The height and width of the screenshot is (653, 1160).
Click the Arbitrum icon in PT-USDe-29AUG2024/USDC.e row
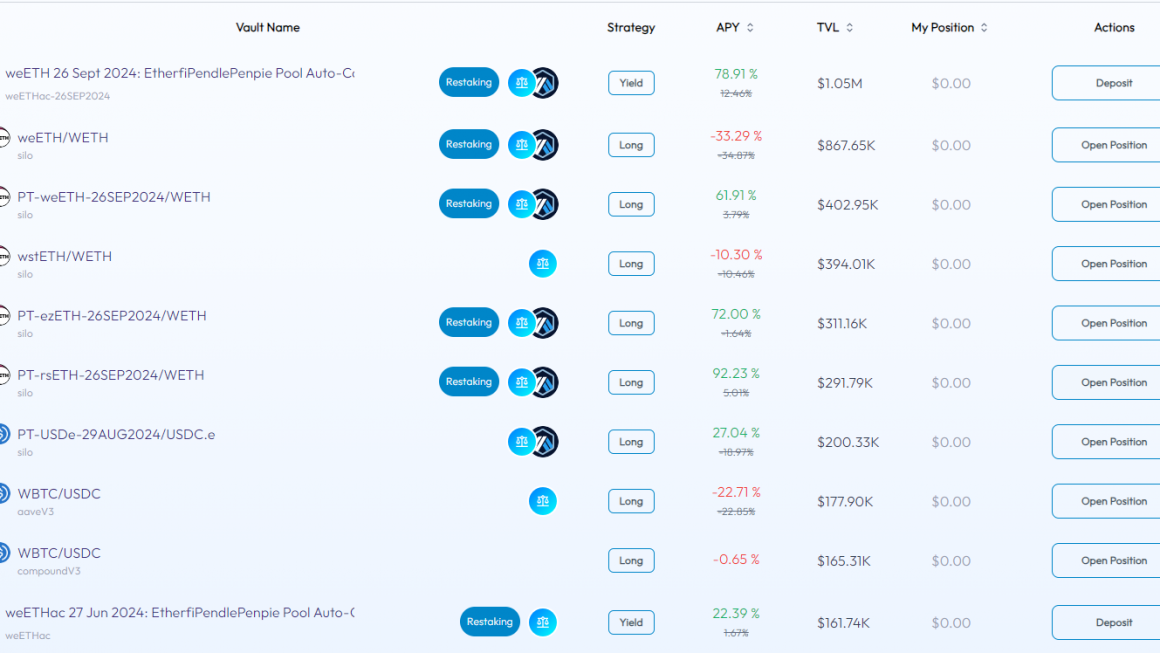click(544, 441)
